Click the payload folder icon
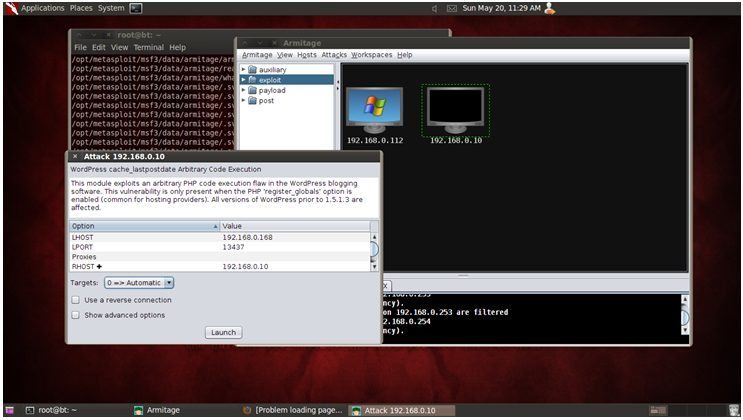 pos(253,90)
